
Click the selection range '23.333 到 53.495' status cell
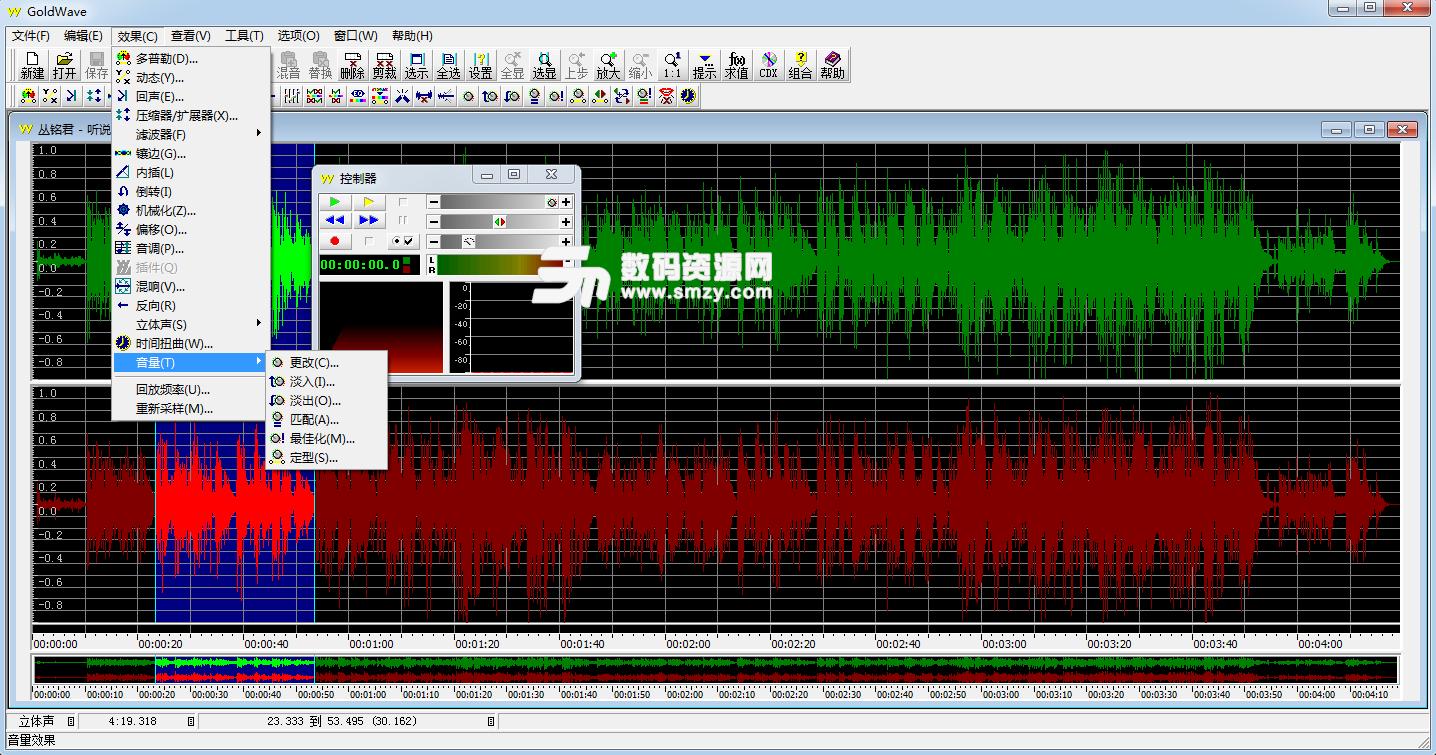coord(347,721)
